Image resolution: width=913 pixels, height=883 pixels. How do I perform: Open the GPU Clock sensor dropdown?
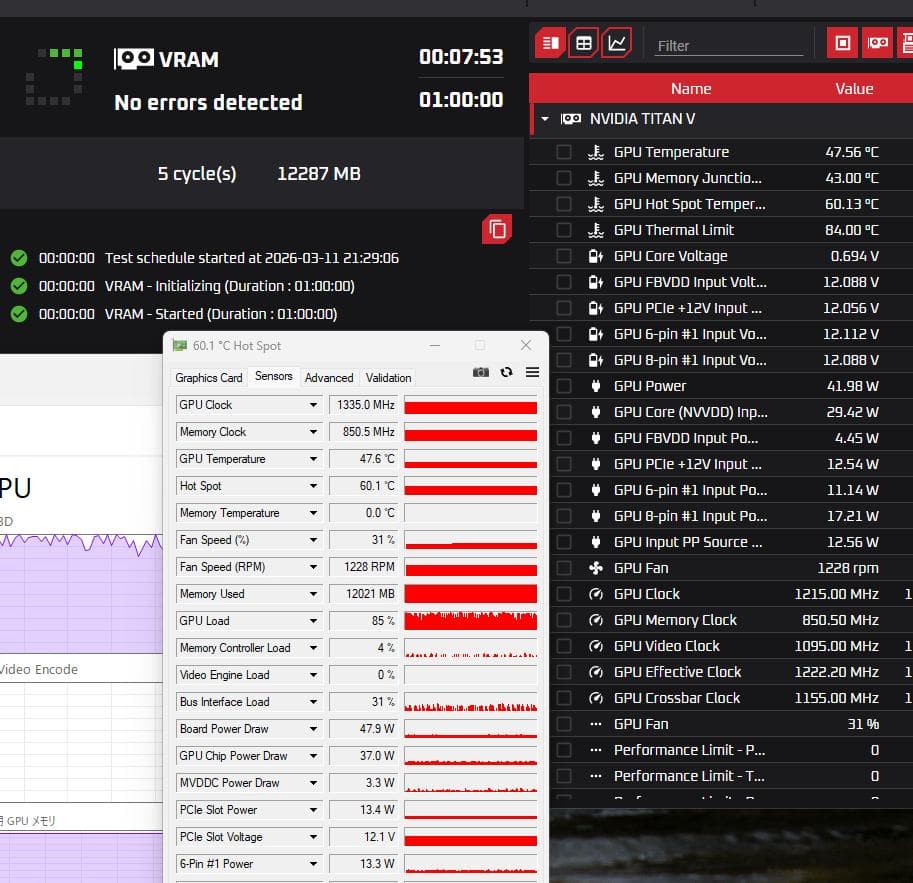[313, 405]
